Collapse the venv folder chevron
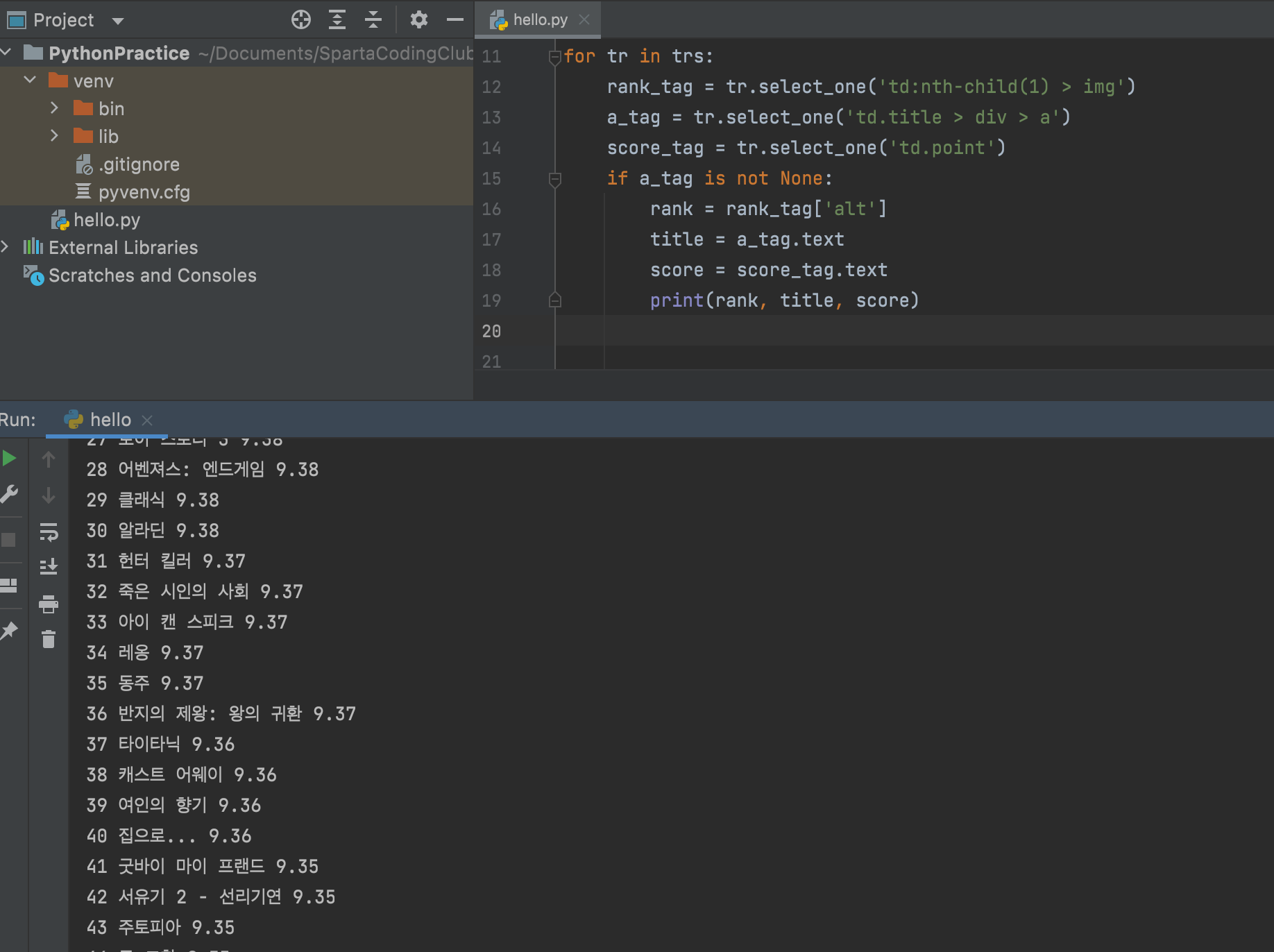This screenshot has width=1274, height=952. [x=30, y=80]
